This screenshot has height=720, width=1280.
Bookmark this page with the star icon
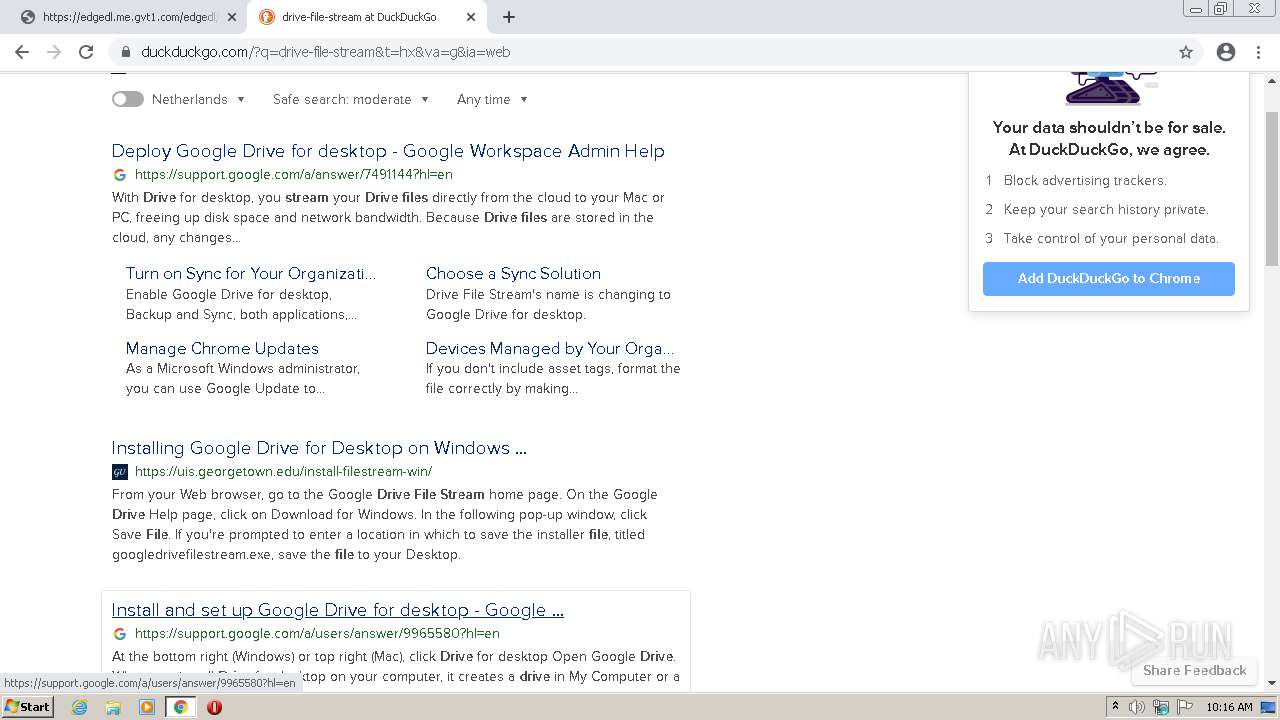click(1186, 52)
